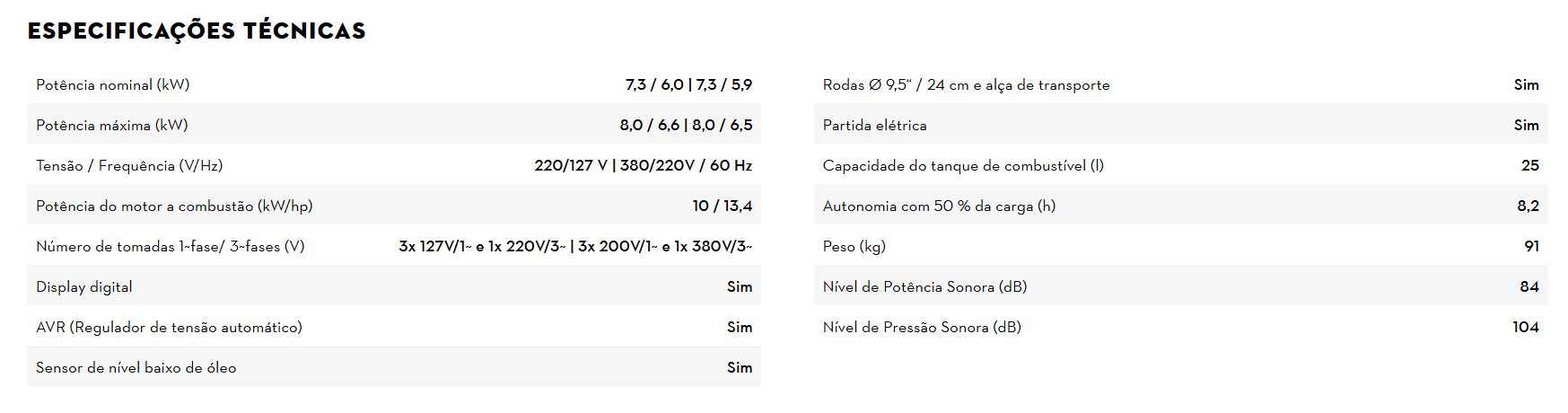Click the Nível de Potência Sonora label
1568x413 pixels.
click(924, 287)
